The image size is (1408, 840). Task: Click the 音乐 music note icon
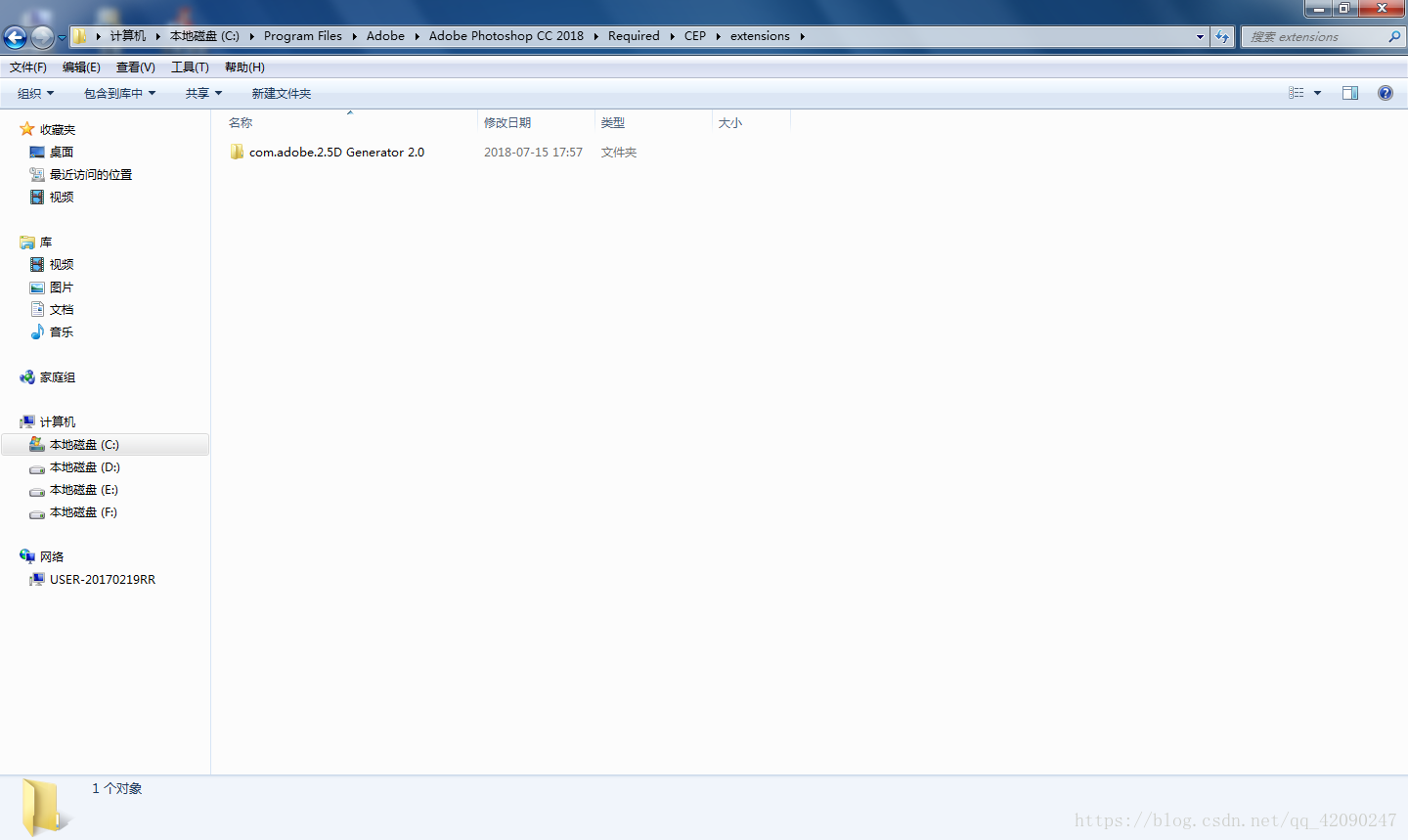(37, 332)
